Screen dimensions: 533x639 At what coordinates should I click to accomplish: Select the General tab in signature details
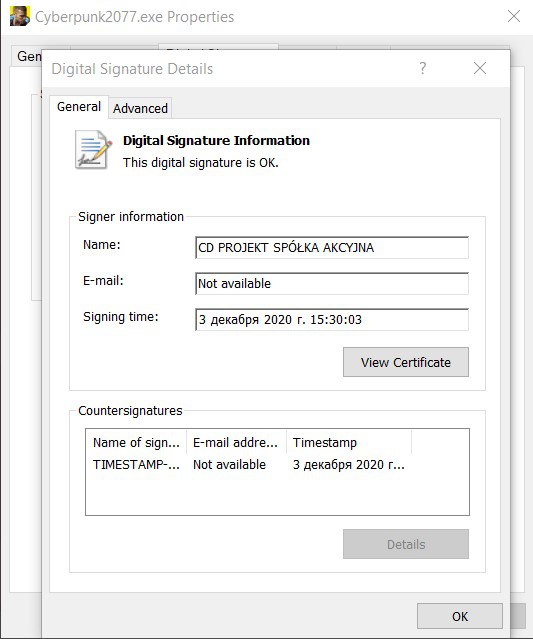coord(79,107)
